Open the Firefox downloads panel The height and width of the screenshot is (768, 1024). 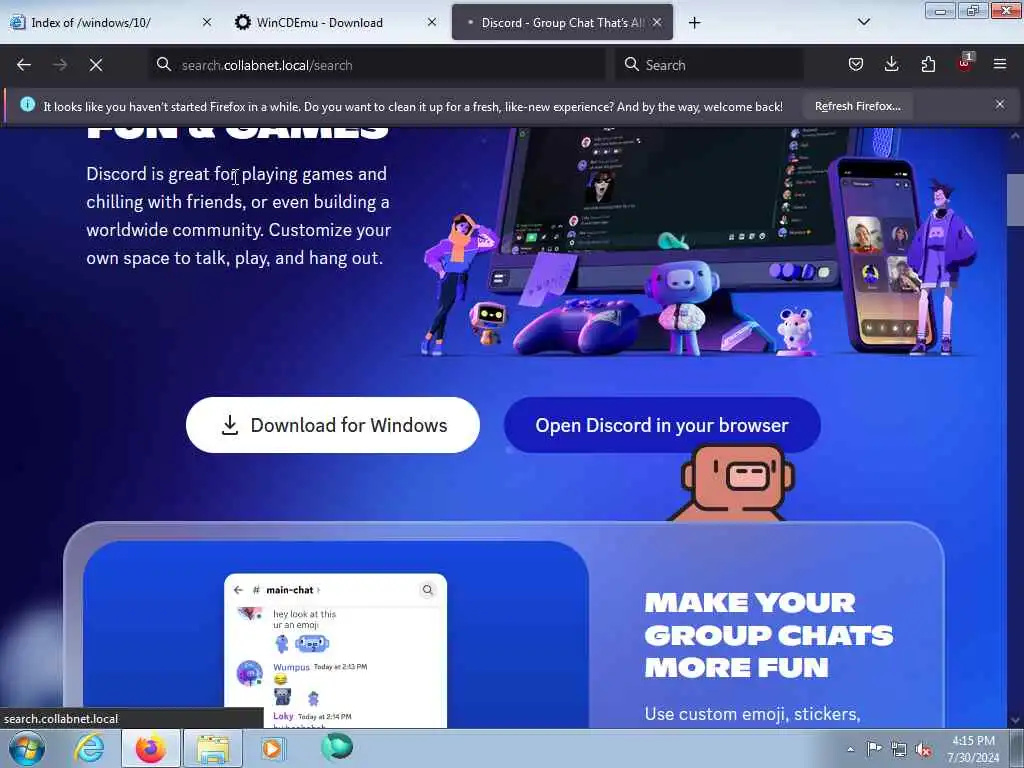tap(891, 64)
